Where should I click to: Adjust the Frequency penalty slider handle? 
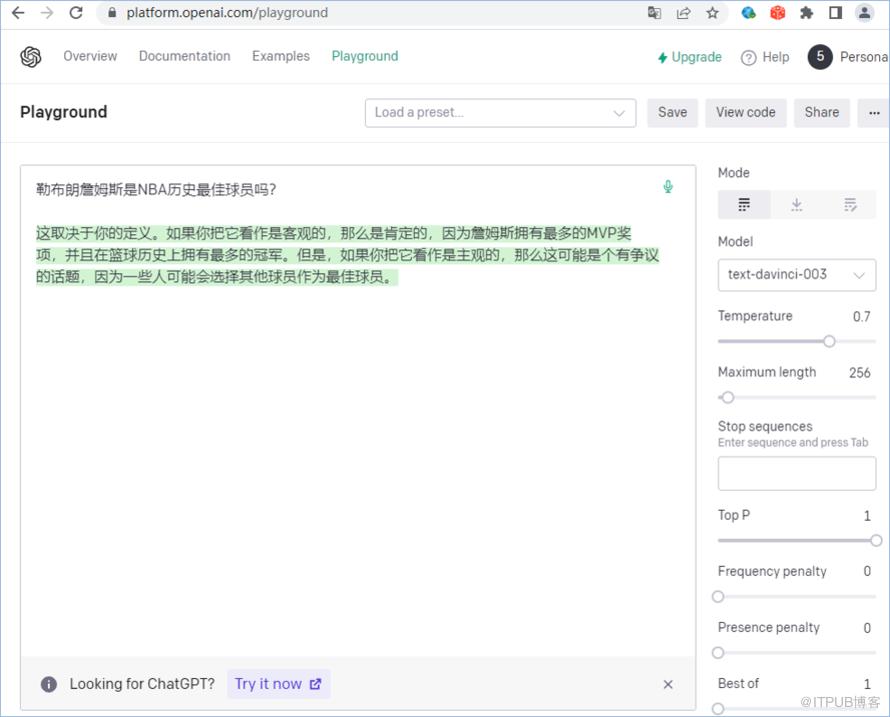[718, 597]
